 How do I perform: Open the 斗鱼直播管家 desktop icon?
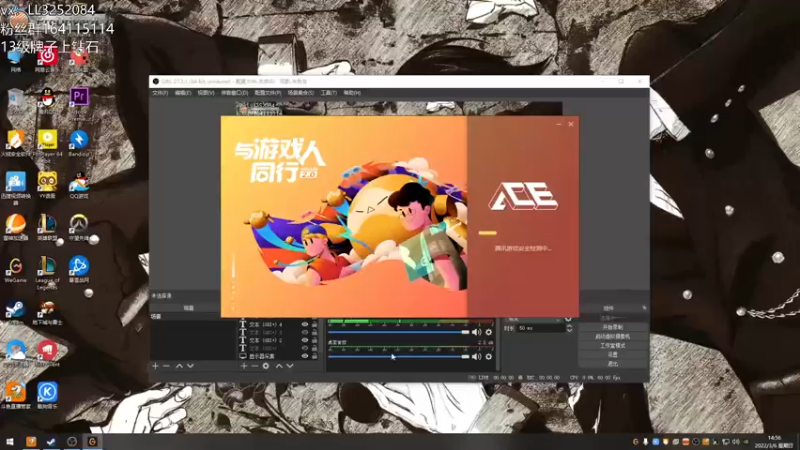[15, 392]
